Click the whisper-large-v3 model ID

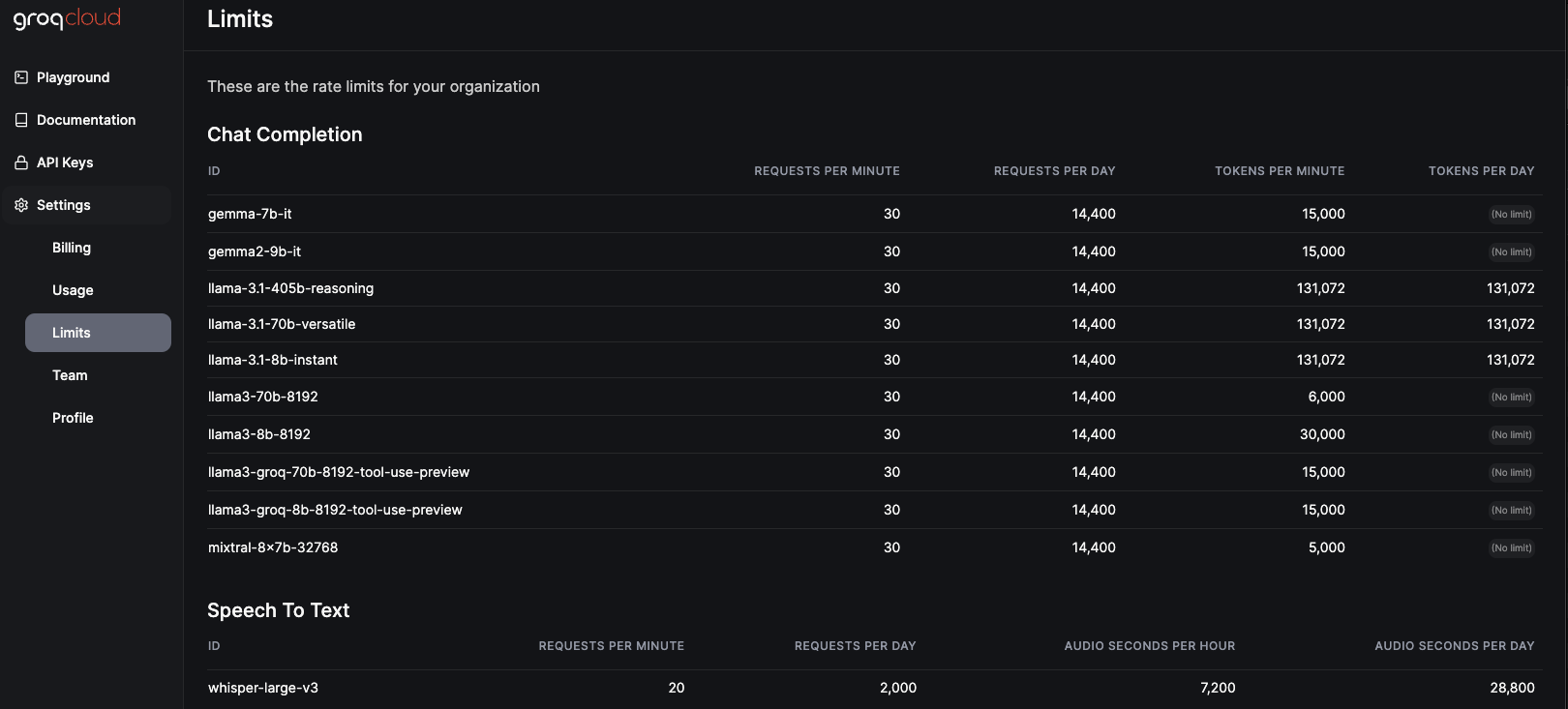tap(263, 688)
